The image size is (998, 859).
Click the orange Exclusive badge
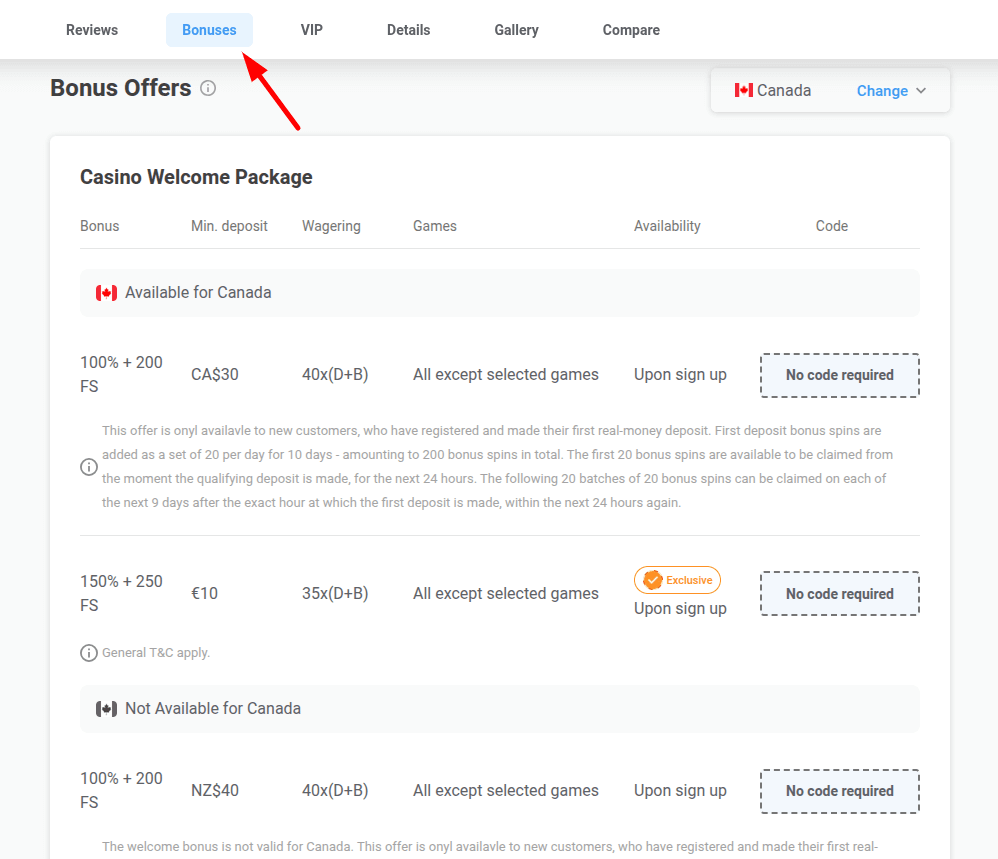[677, 580]
